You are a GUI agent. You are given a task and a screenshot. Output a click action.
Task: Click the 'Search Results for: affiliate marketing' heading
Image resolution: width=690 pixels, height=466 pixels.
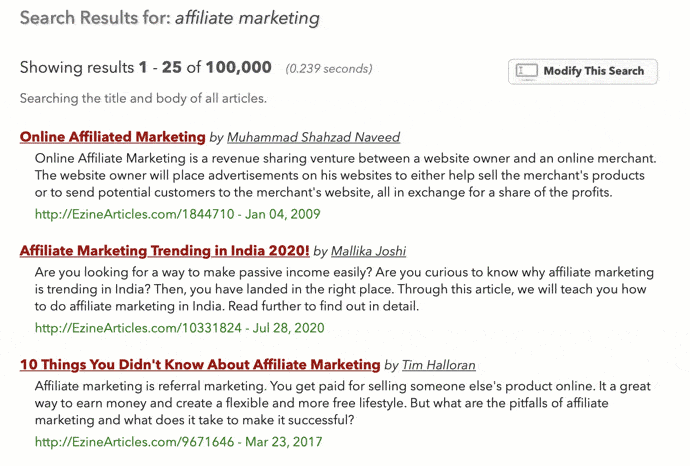[170, 18]
